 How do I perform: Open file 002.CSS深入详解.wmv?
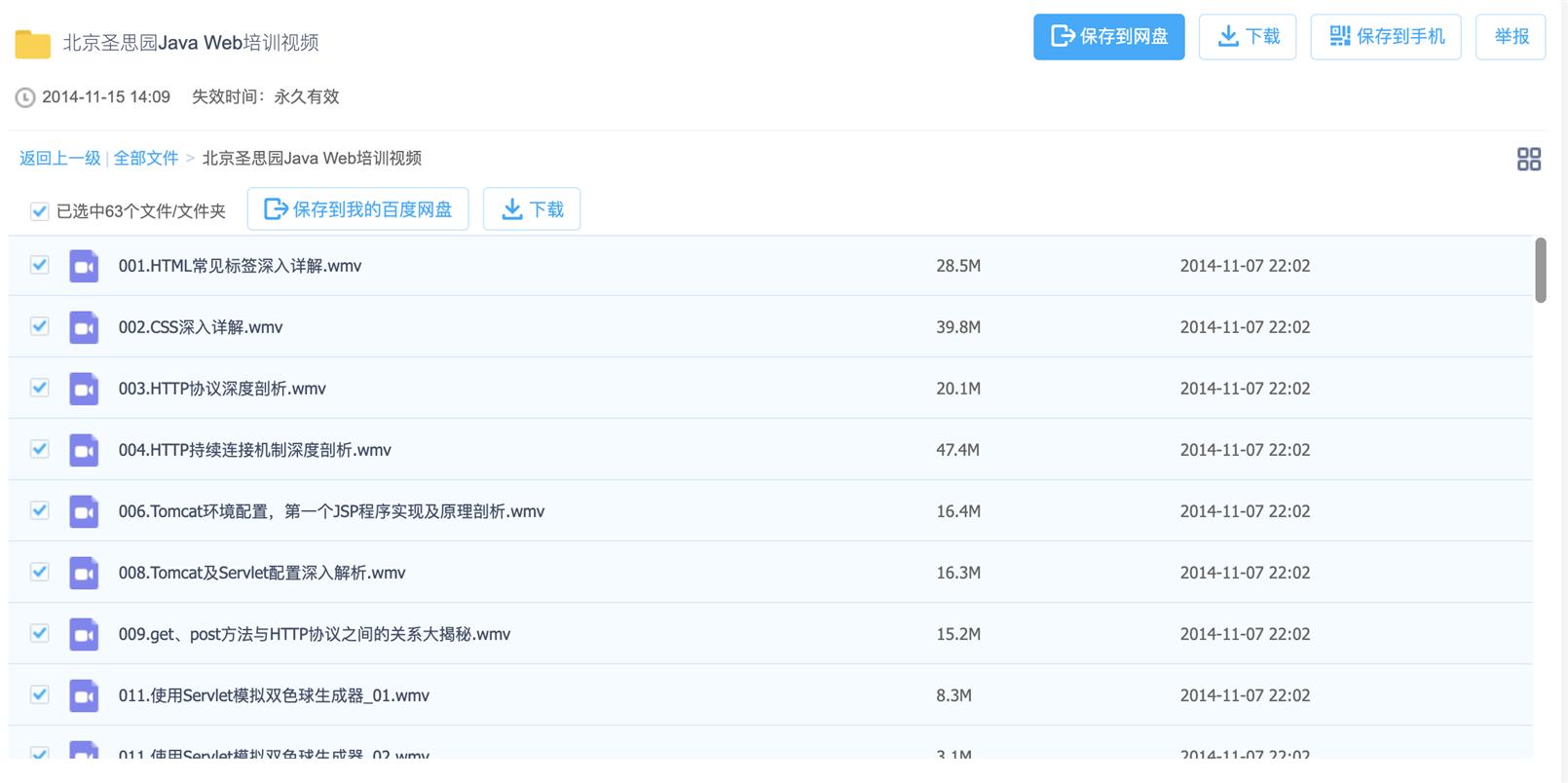(x=201, y=327)
